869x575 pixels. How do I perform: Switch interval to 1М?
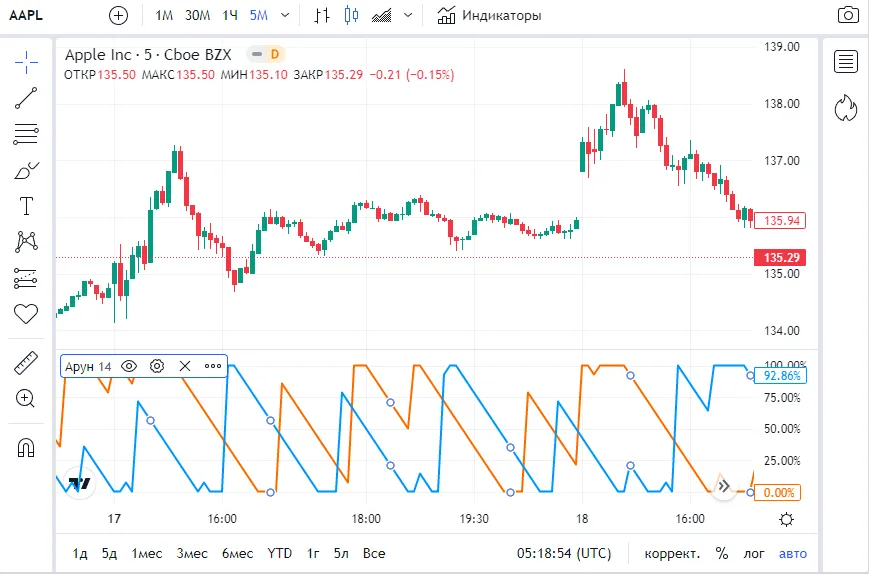(x=164, y=16)
